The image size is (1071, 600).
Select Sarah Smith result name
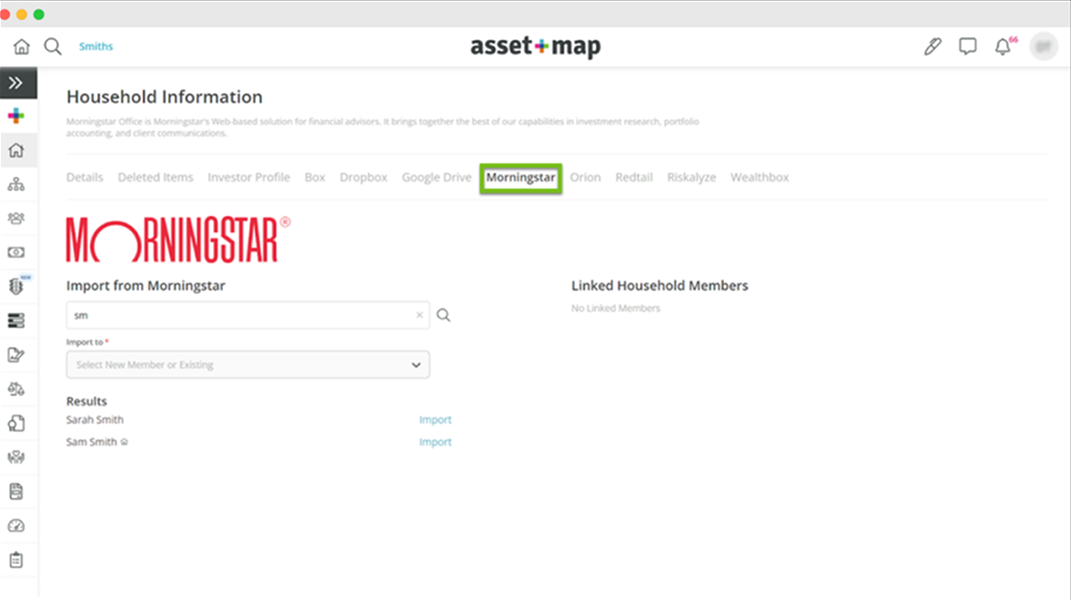tap(95, 420)
